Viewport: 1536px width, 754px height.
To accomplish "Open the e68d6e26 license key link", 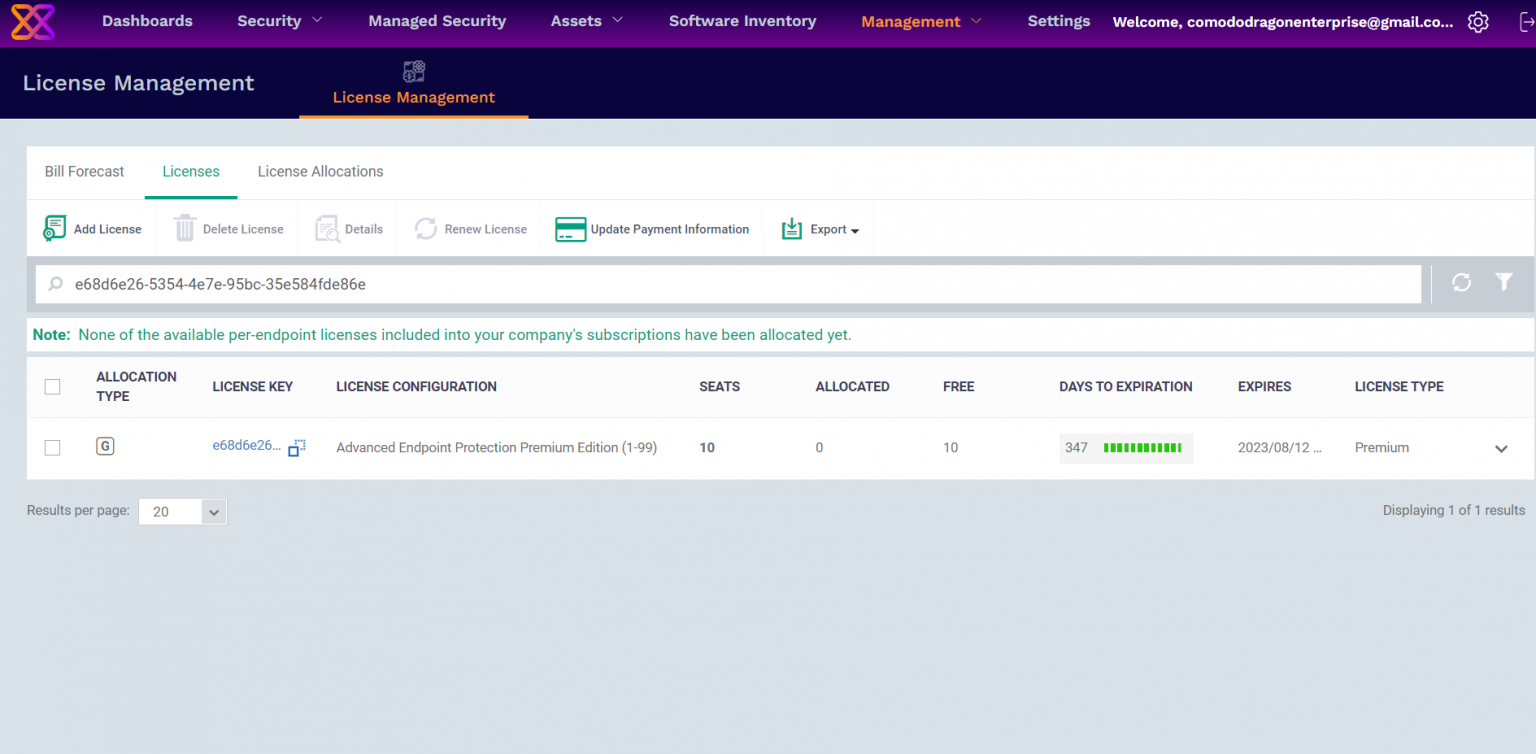I will pyautogui.click(x=246, y=446).
